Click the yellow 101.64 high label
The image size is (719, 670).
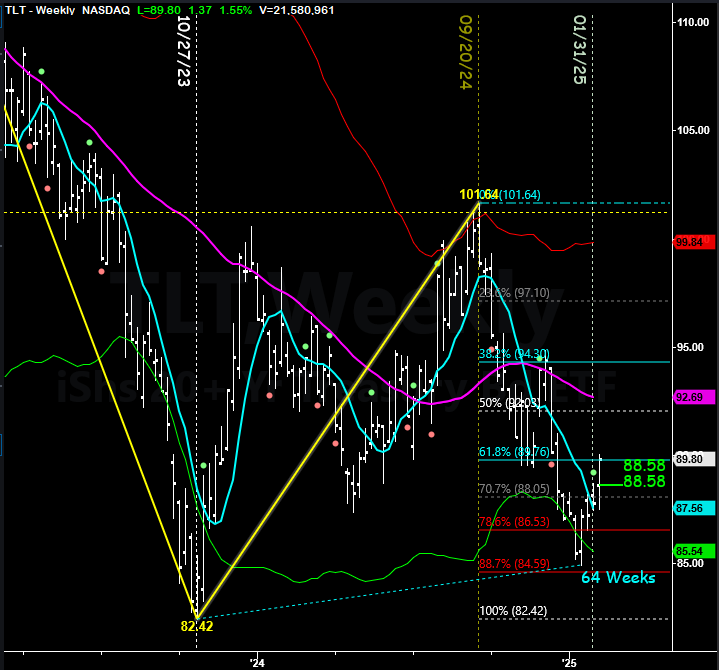[478, 194]
